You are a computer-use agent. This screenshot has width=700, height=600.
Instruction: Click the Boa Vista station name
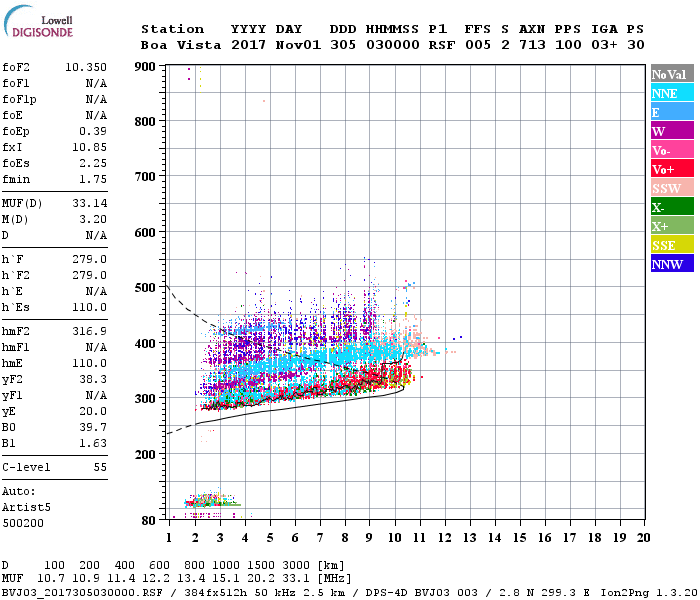tap(181, 45)
